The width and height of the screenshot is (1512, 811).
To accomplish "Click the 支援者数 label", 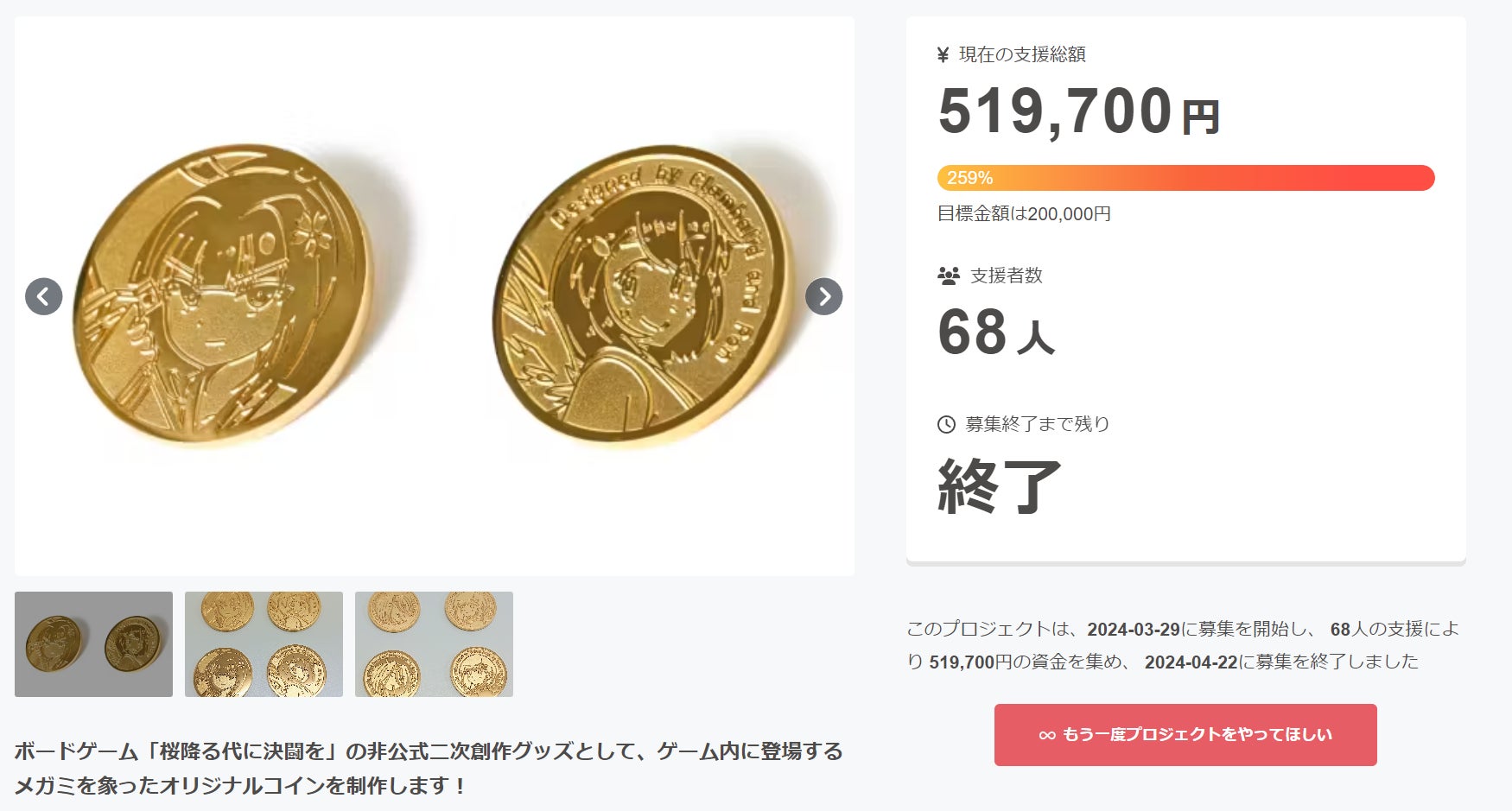I will [x=1007, y=276].
